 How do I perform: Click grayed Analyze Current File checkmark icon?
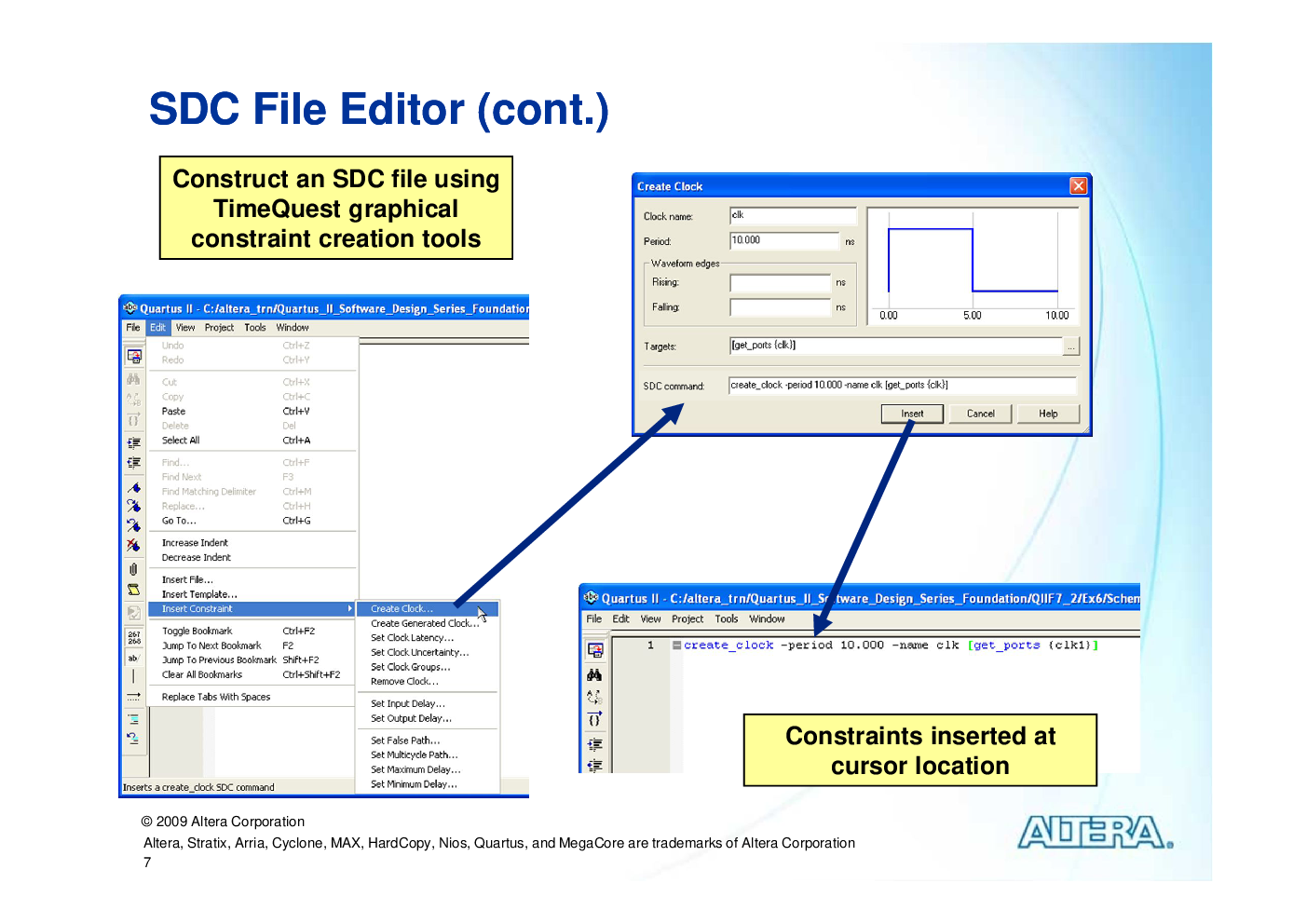pyautogui.click(x=134, y=612)
